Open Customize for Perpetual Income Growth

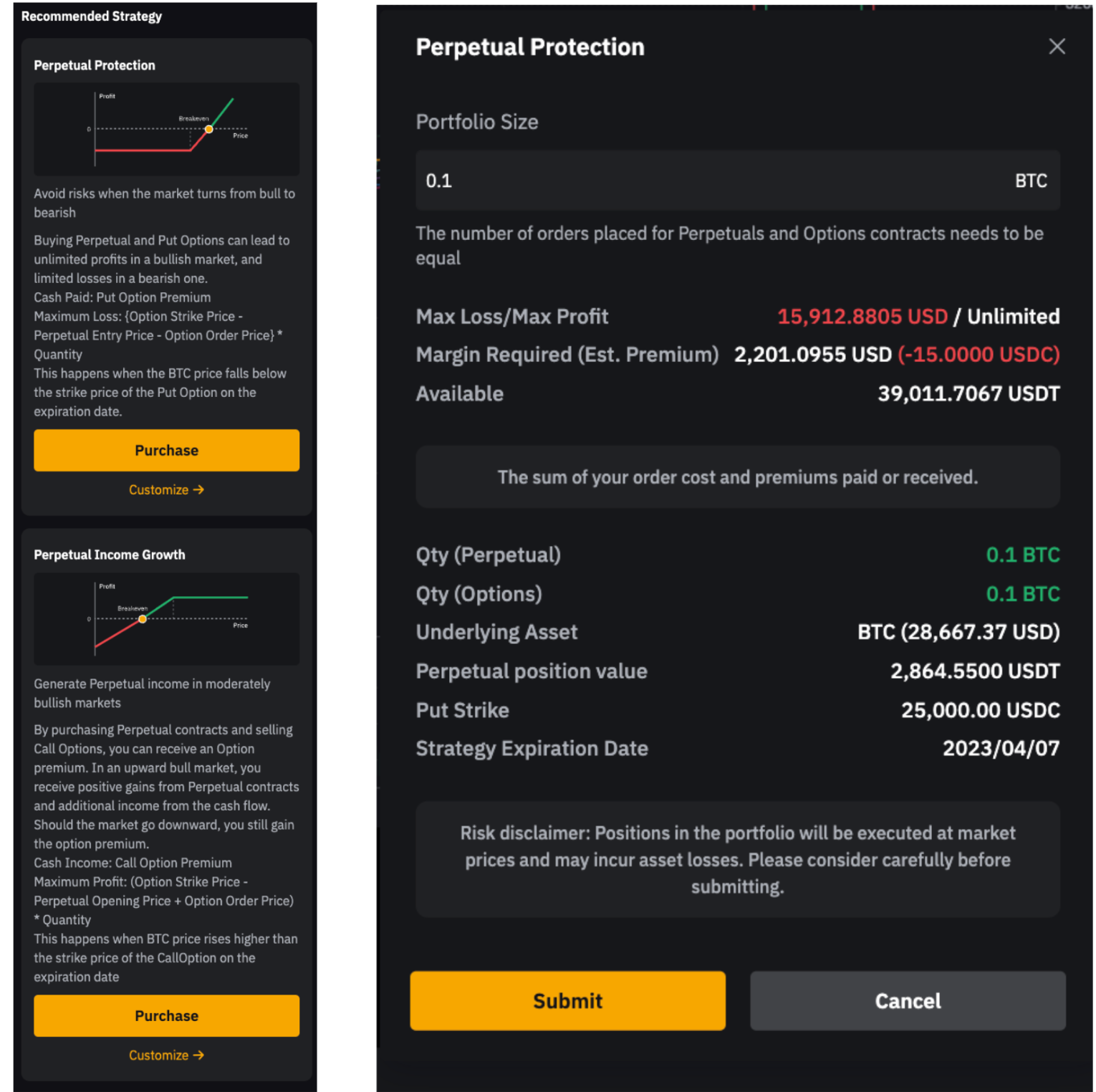(159, 1055)
